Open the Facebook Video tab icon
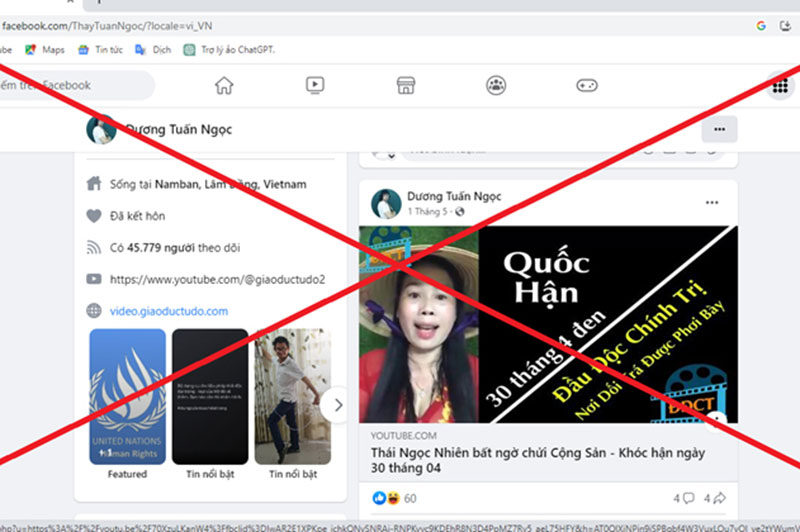This screenshot has height=532, width=800. click(x=314, y=86)
